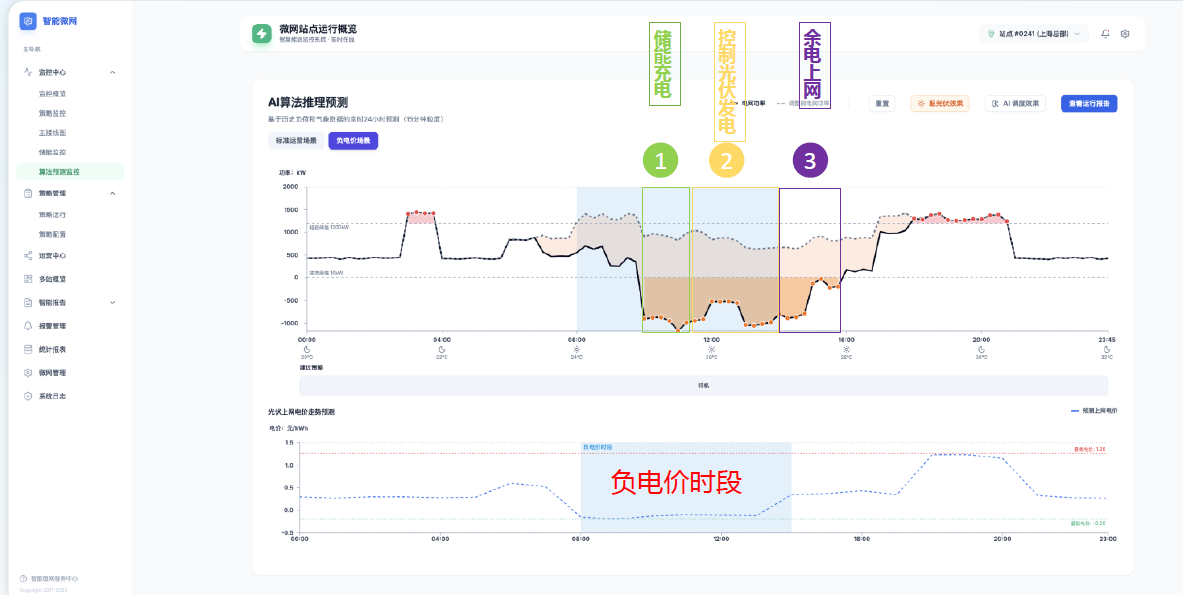The height and width of the screenshot is (595, 1183).
Task: Click the 微网管理 gear icon in sidebar
Action: [x=28, y=373]
